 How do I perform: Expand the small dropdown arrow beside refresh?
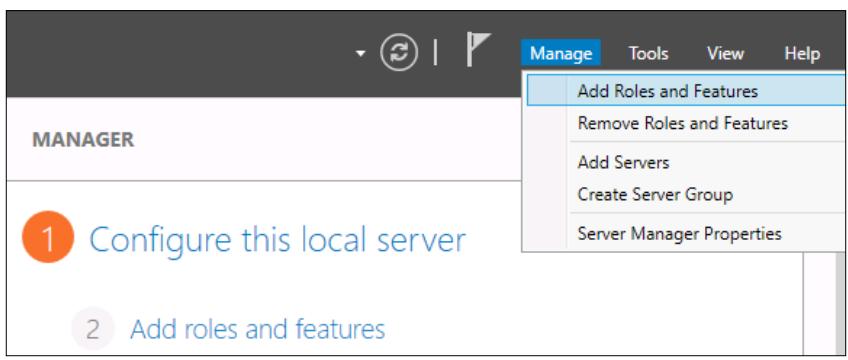tap(361, 54)
